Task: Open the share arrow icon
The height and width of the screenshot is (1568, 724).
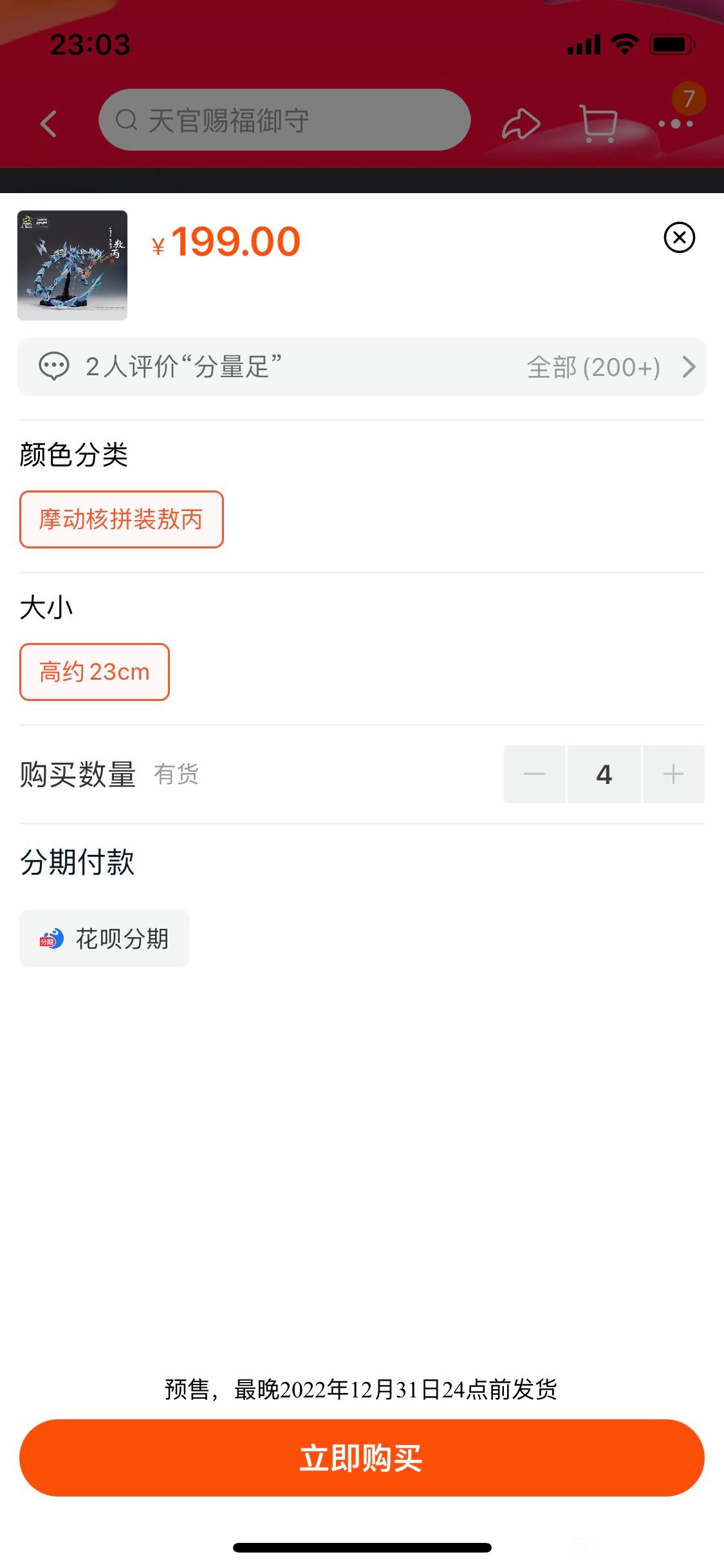Action: point(521,124)
